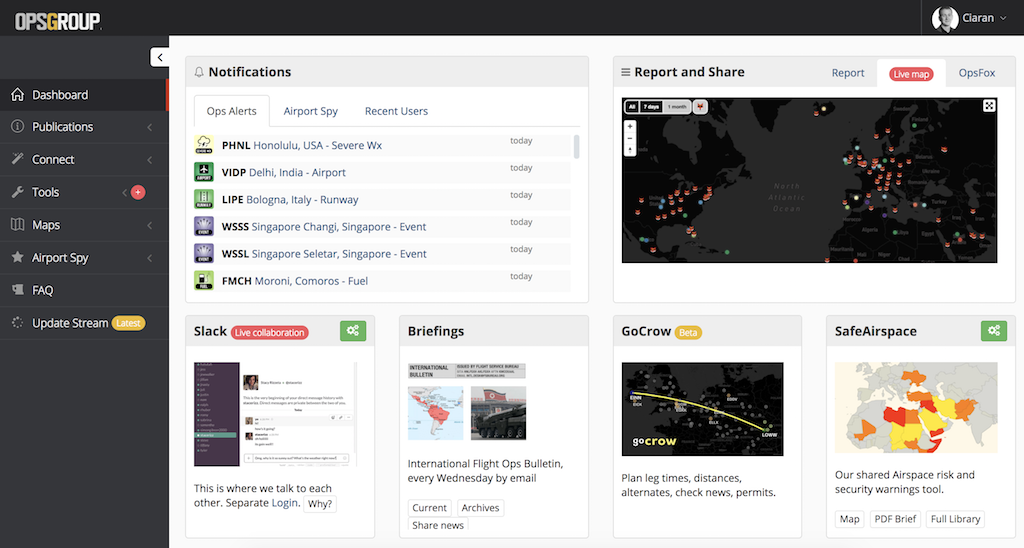Reset the map compass bearing

pos(630,150)
